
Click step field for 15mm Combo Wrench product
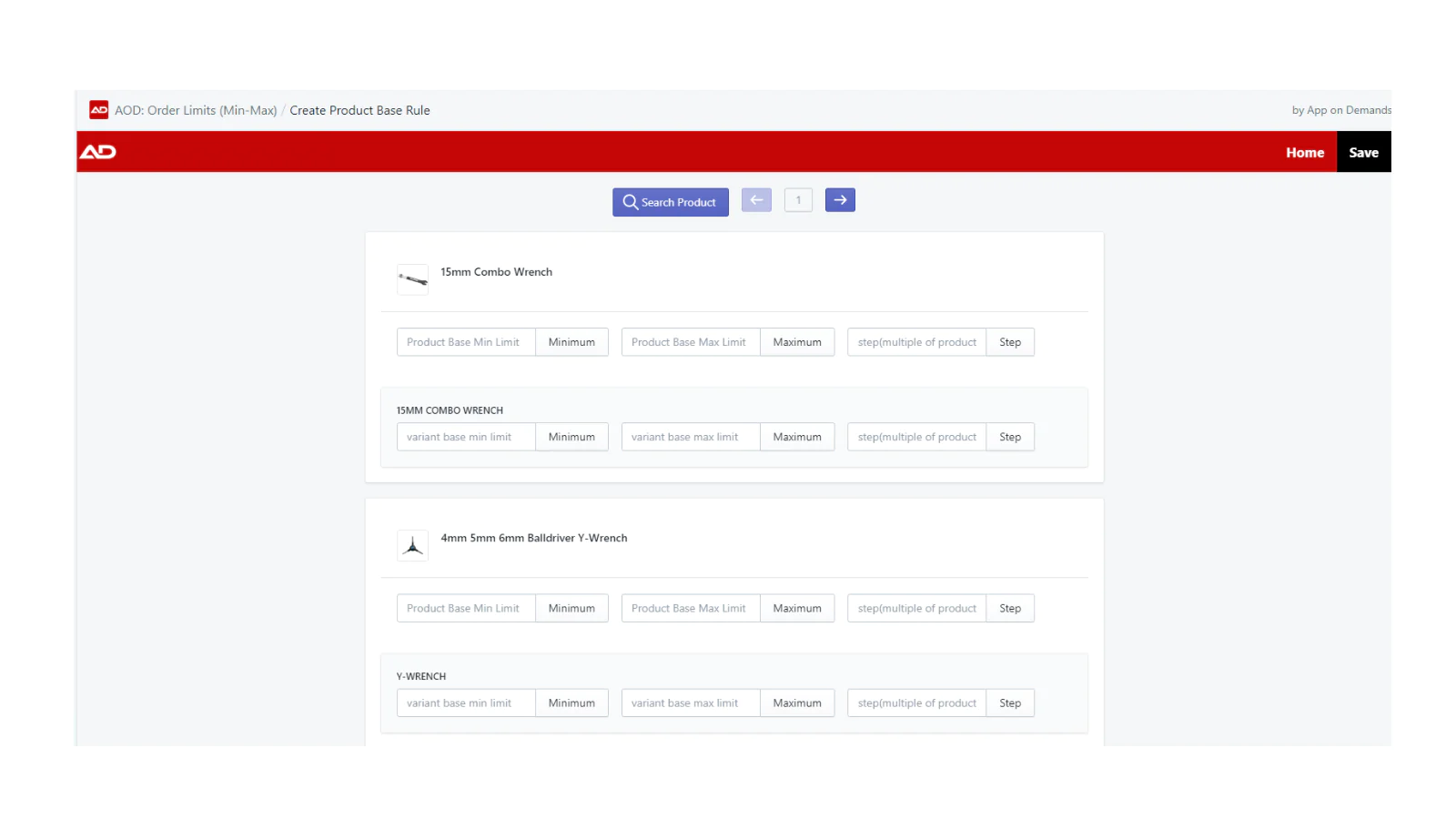coord(916,342)
